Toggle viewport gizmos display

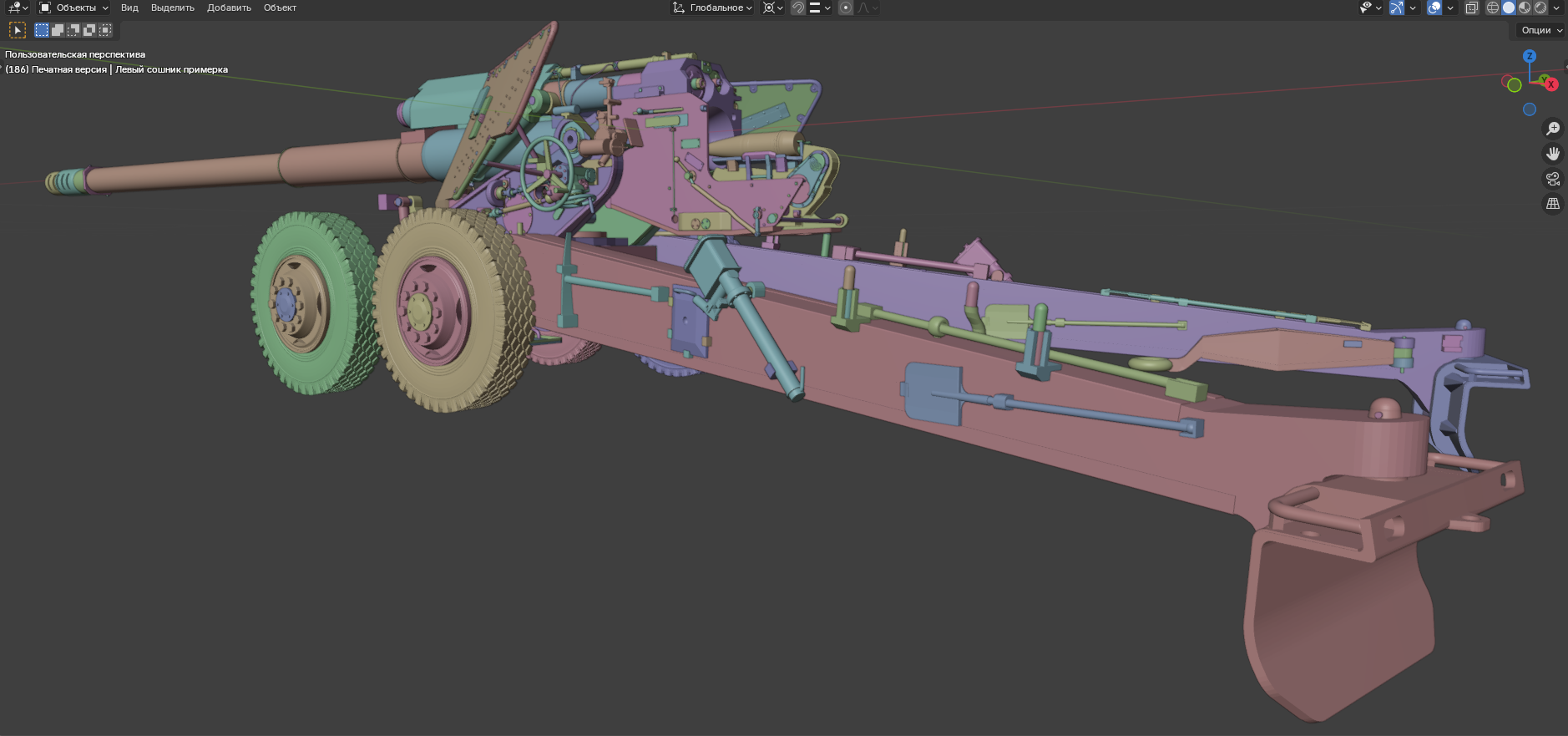(1397, 8)
